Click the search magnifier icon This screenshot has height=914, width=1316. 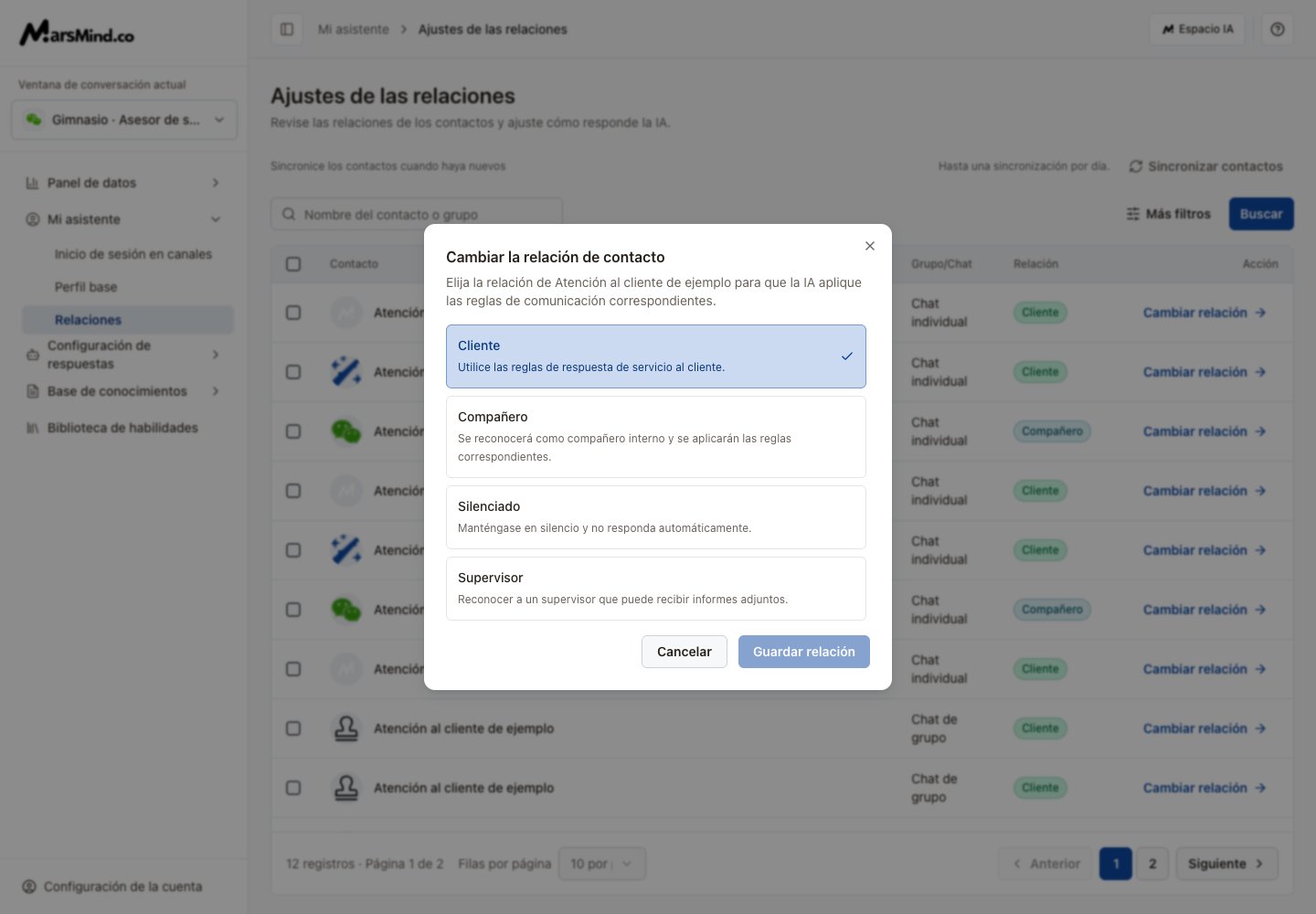pos(289,214)
